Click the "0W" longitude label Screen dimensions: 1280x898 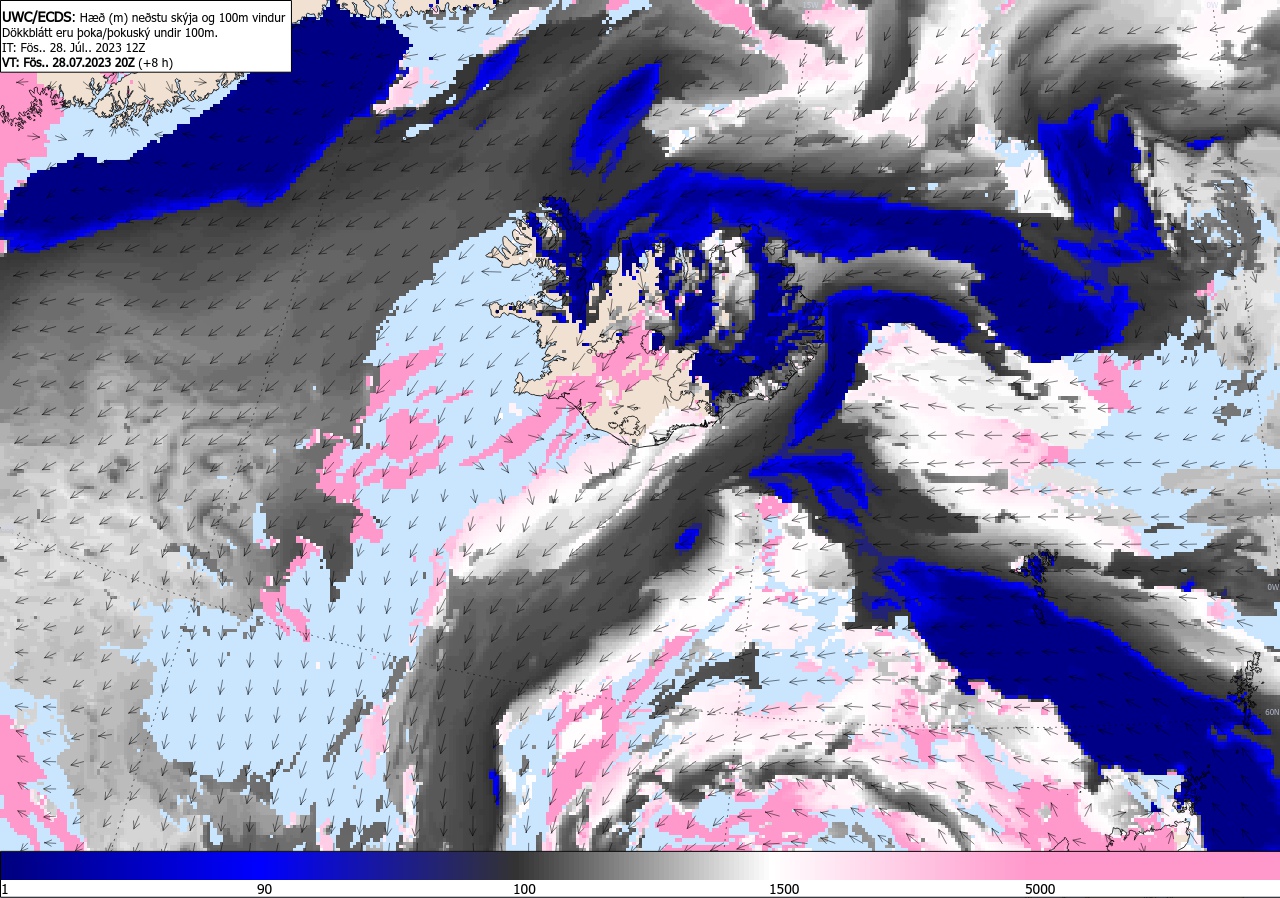click(1272, 587)
